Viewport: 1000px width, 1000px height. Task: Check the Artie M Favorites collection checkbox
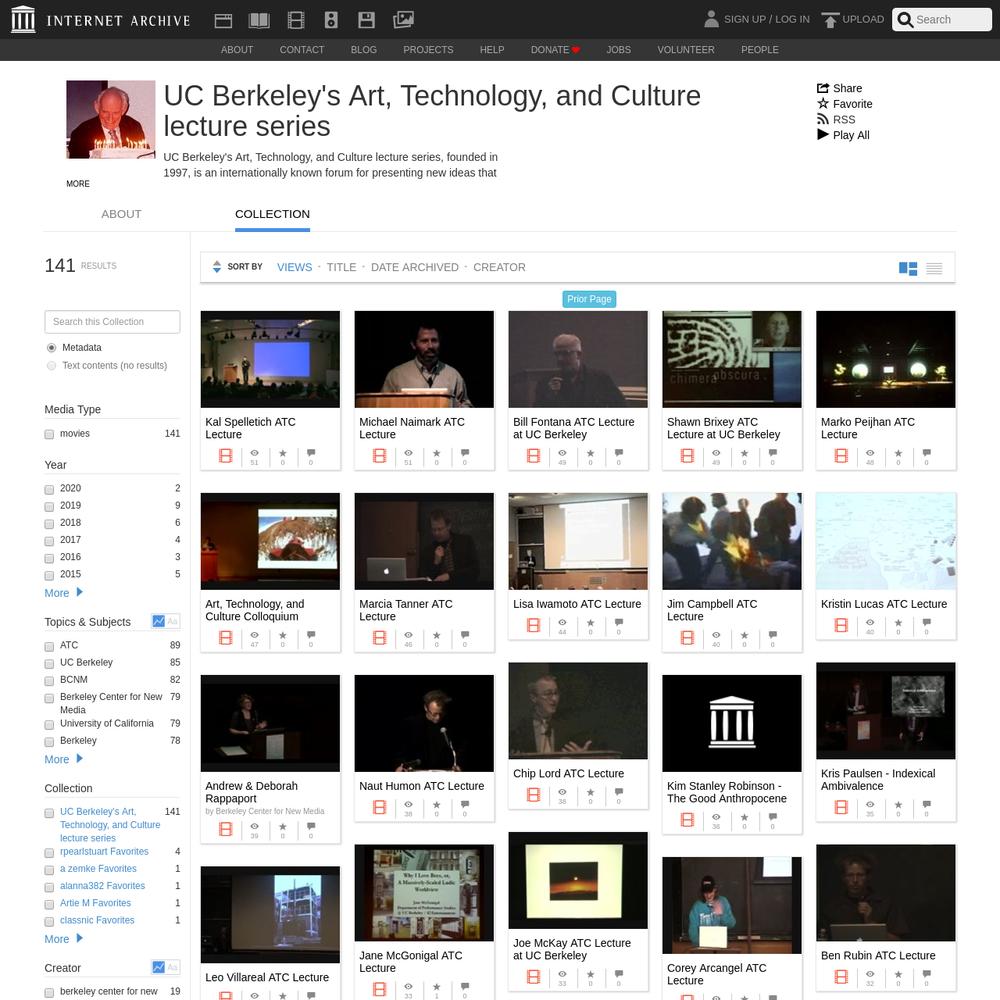pos(49,904)
